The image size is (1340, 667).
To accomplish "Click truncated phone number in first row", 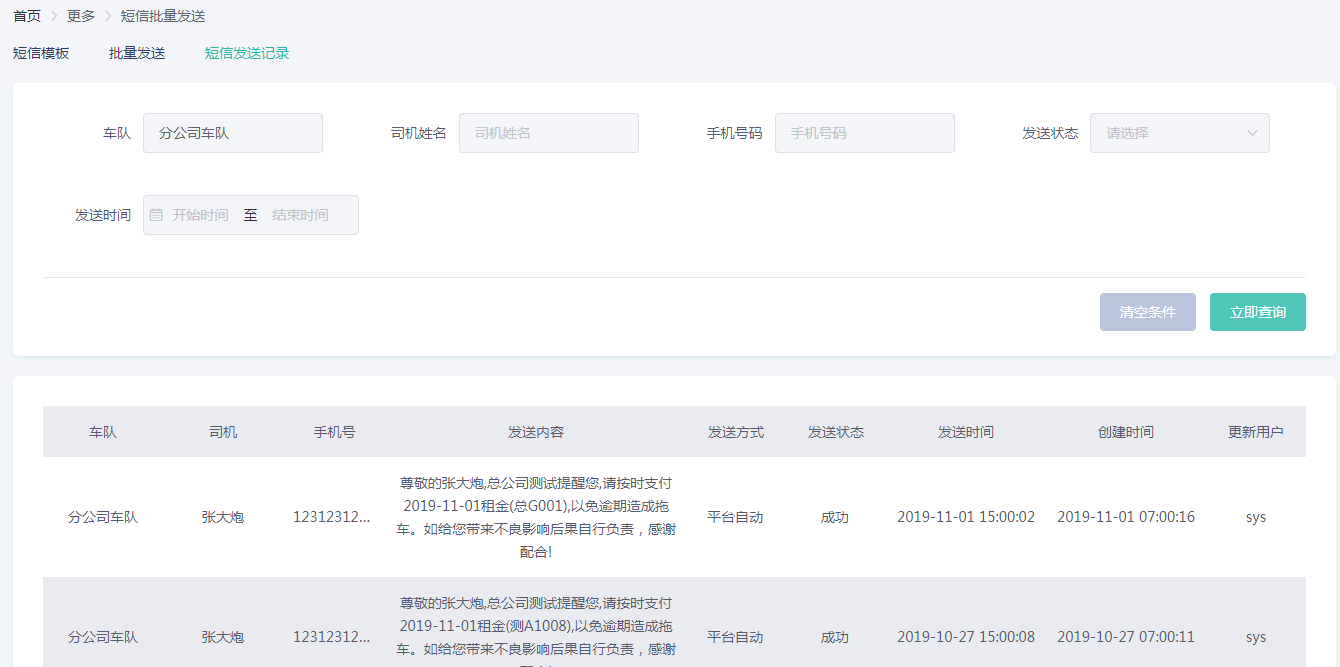I will (x=331, y=517).
